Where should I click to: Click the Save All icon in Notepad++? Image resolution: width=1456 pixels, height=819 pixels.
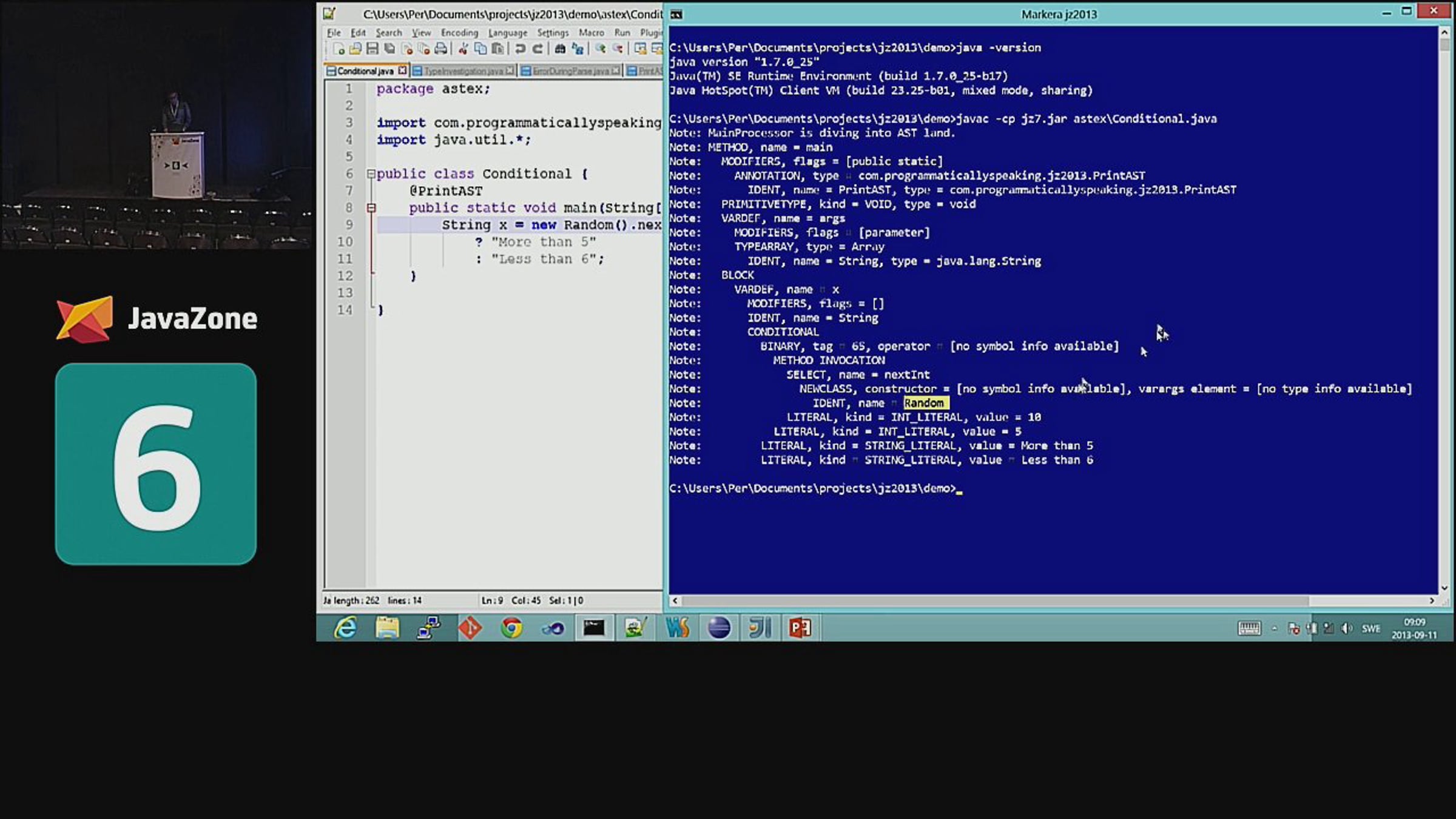click(389, 49)
